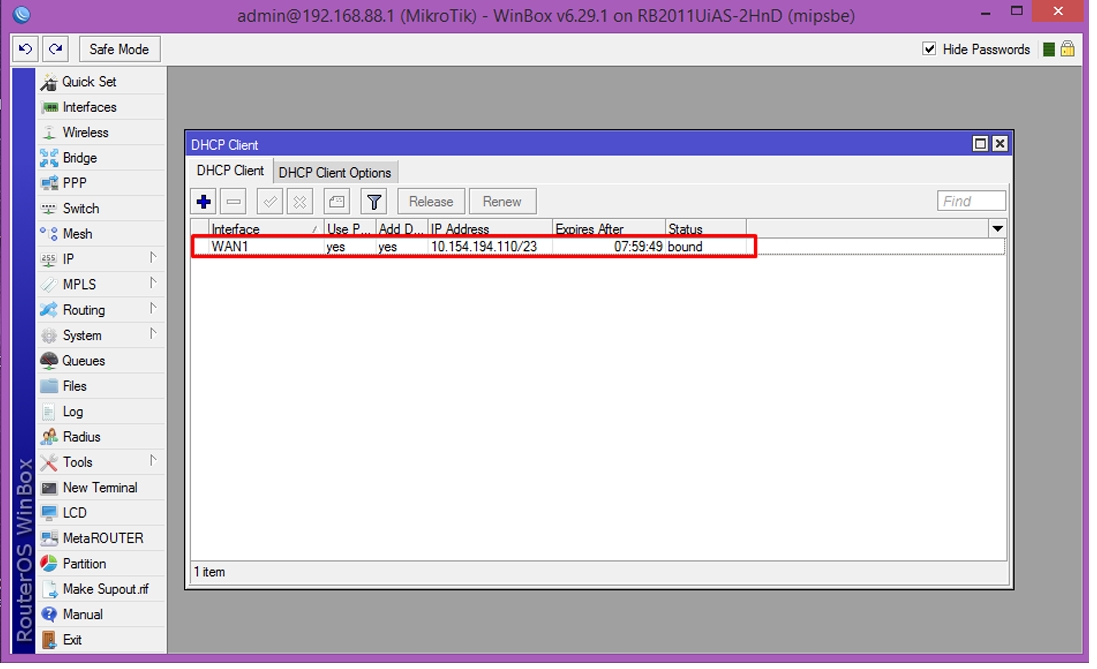Expand the Routing submenu
The height and width of the screenshot is (669, 1097).
tap(101, 310)
